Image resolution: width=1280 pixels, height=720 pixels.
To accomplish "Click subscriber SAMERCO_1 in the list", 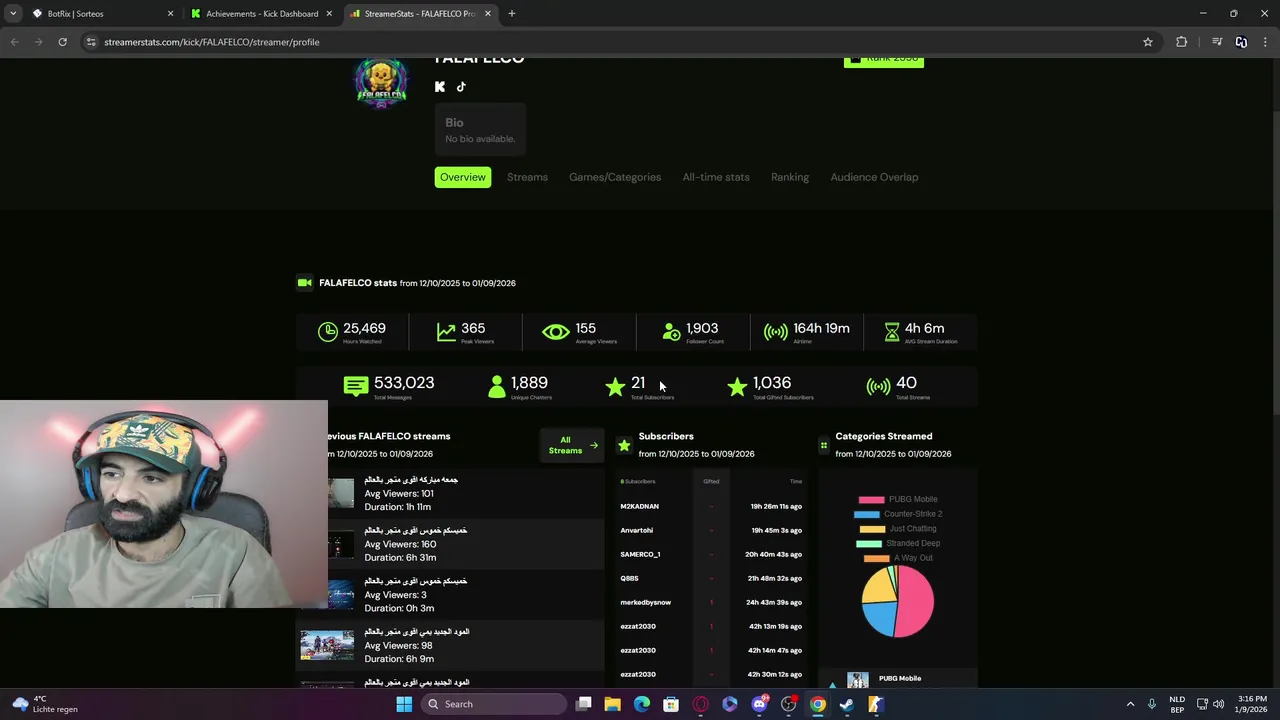I will [640, 555].
